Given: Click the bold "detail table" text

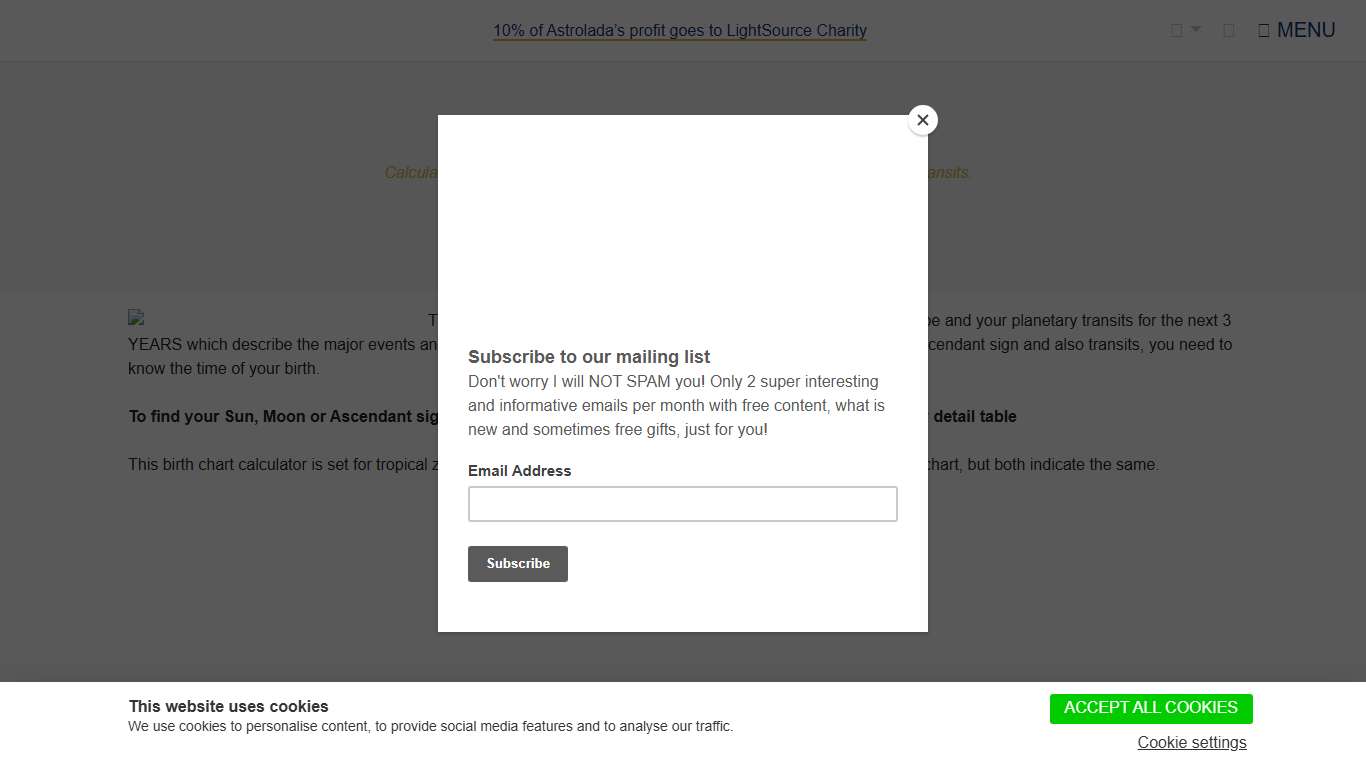Looking at the screenshot, I should click(x=974, y=416).
